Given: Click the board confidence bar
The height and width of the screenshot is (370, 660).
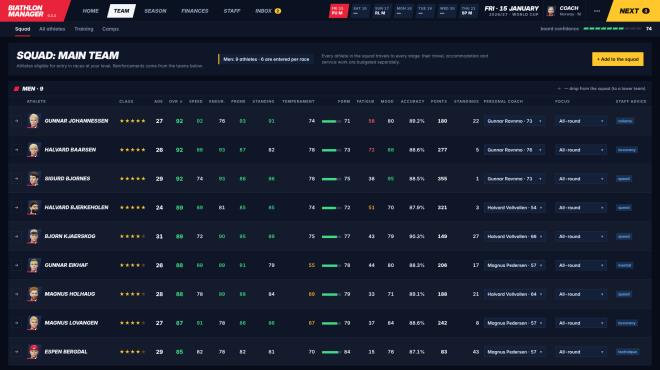Looking at the screenshot, I should pyautogui.click(x=612, y=29).
